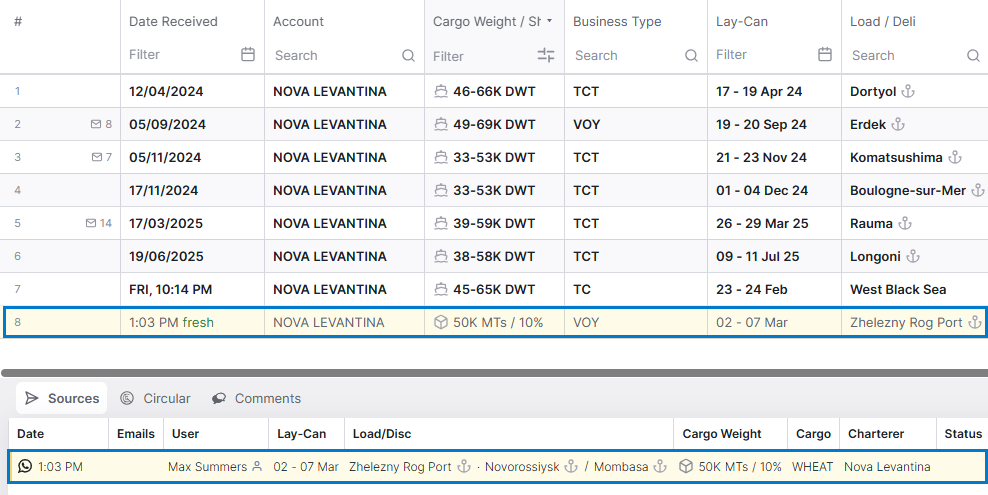Viewport: 988px width, 495px height.
Task: Open Cargo Weight filter sliders icon
Action: (546, 56)
